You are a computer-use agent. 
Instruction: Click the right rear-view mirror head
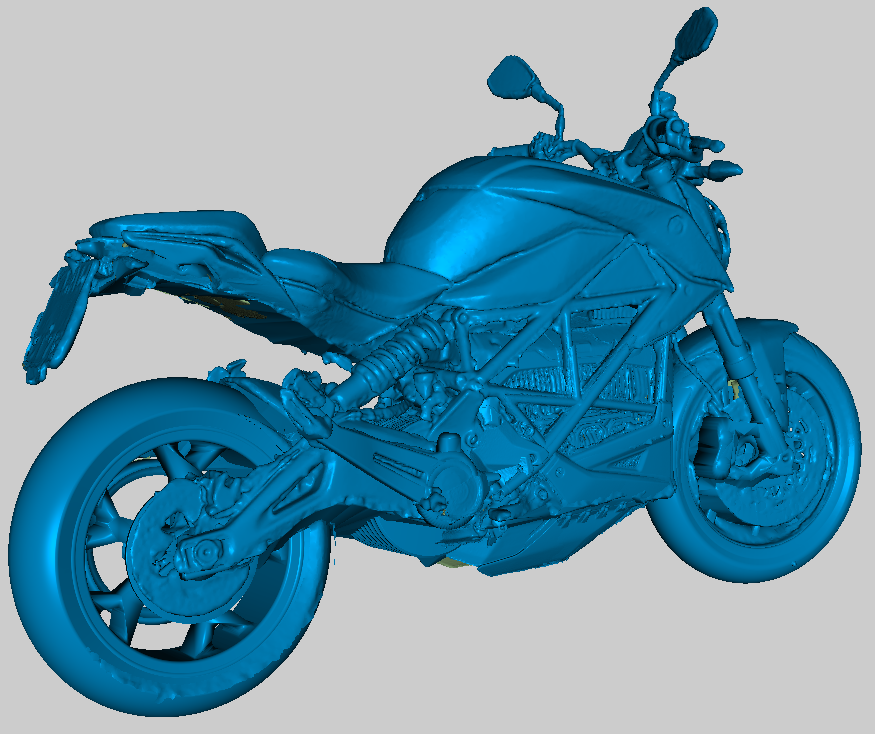pos(693,32)
